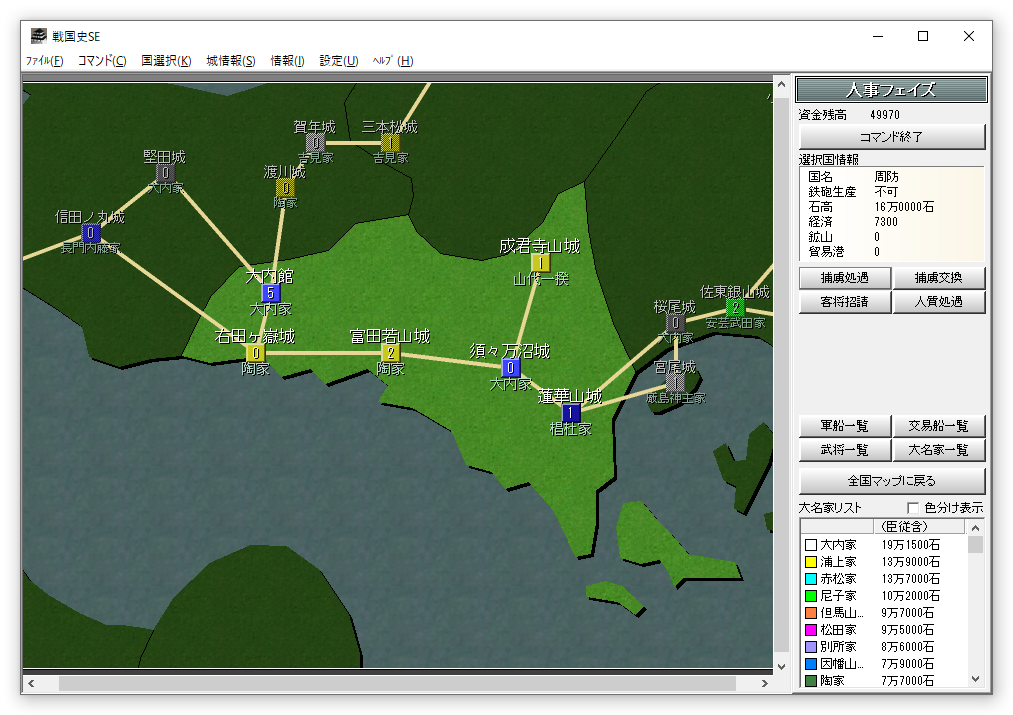This screenshot has width=1013, height=715.
Task: Enable the 色分け表示 checkbox
Action: pos(912,508)
